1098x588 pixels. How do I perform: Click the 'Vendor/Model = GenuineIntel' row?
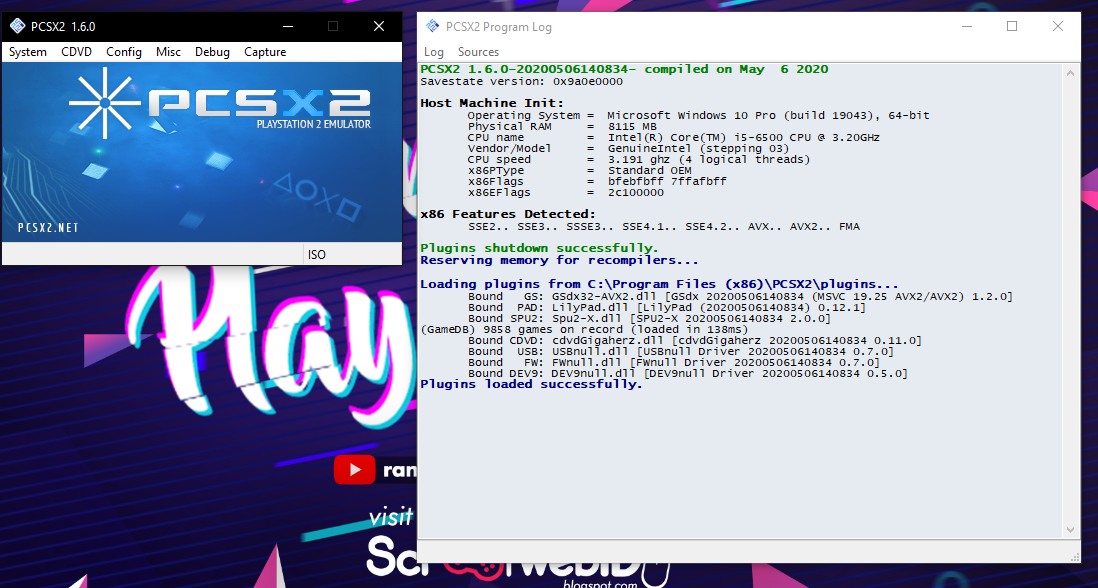tap(628, 148)
